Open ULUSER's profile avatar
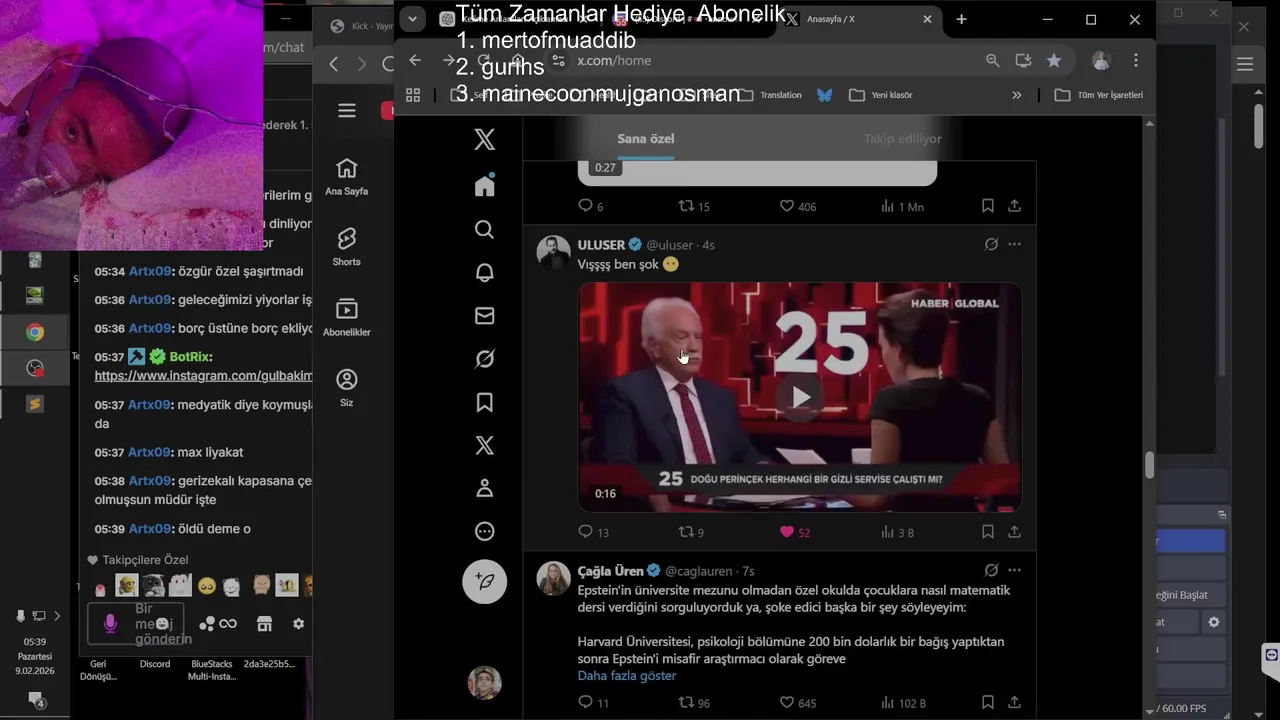Image resolution: width=1280 pixels, height=720 pixels. [554, 252]
